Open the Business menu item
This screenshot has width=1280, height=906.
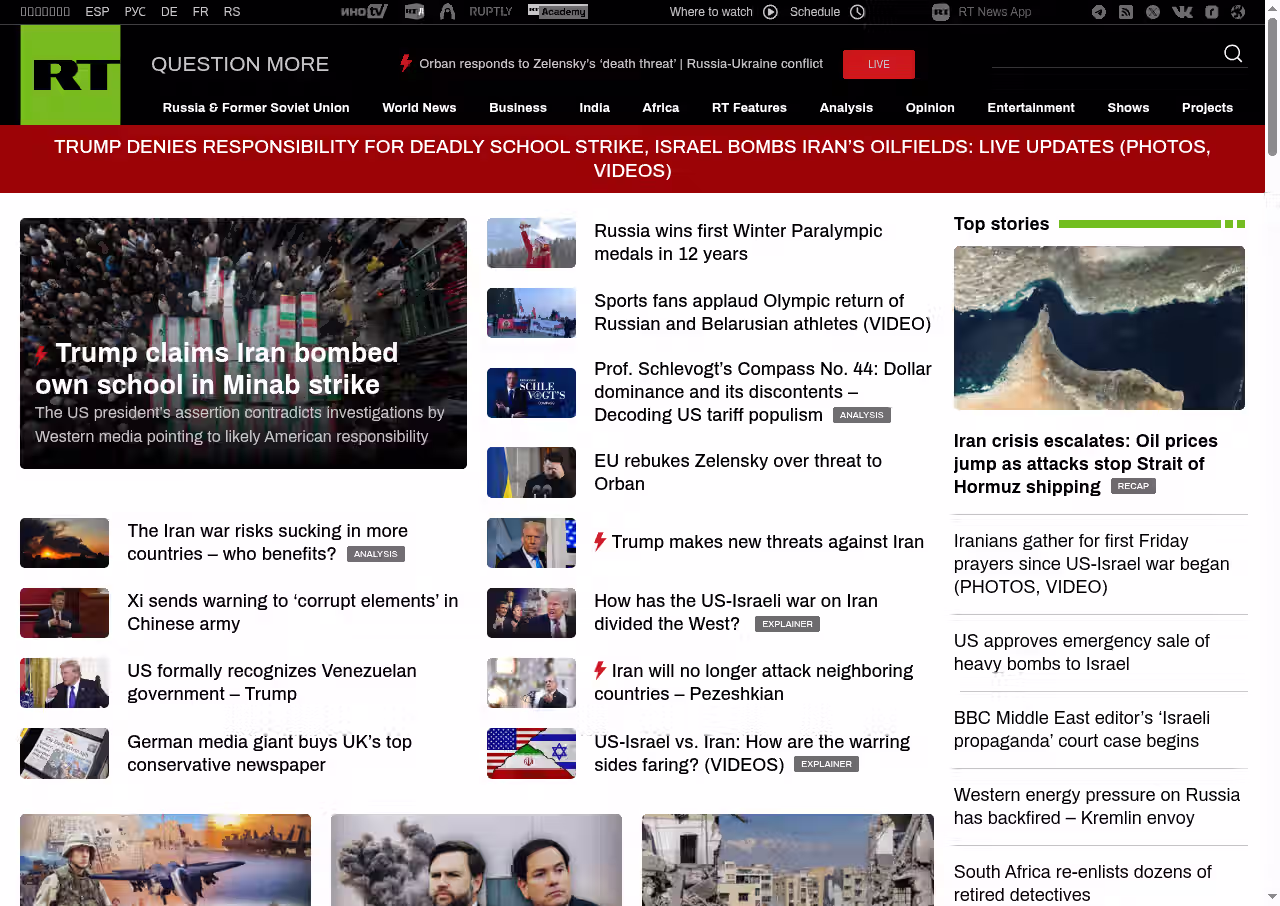click(x=517, y=108)
